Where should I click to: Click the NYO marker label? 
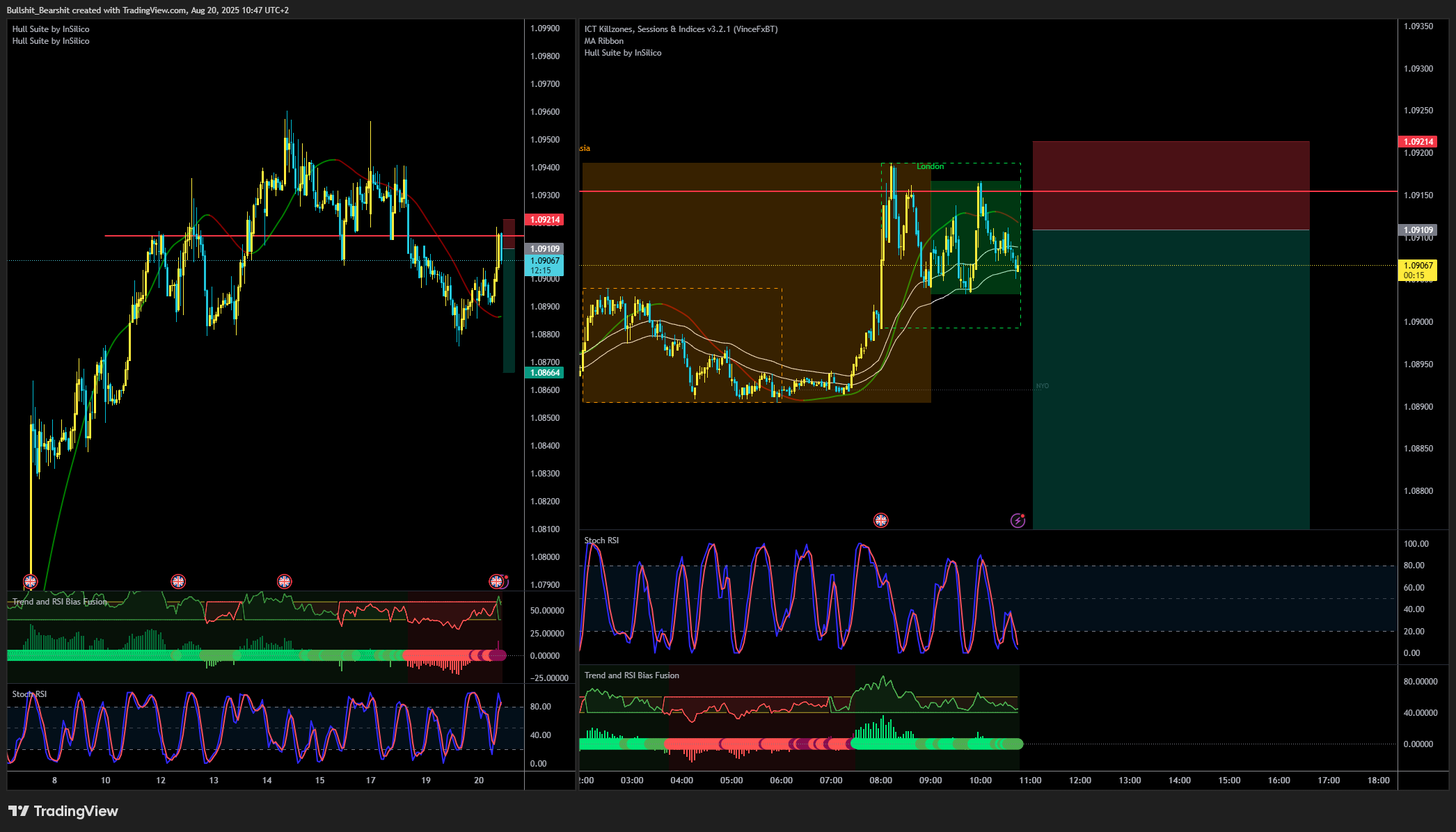(x=1042, y=386)
